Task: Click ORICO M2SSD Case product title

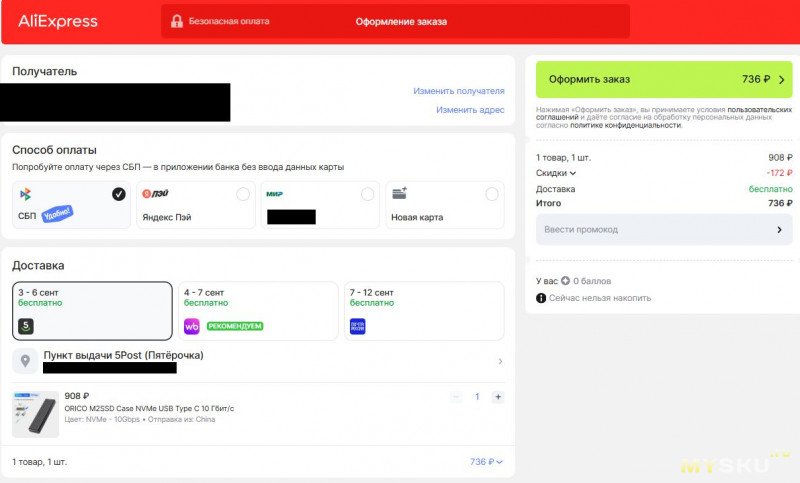Action: [x=149, y=408]
